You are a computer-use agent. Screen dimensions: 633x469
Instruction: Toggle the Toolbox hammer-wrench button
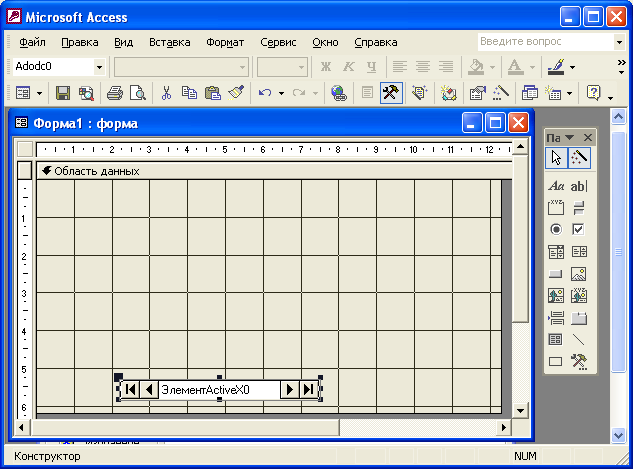[x=391, y=93]
